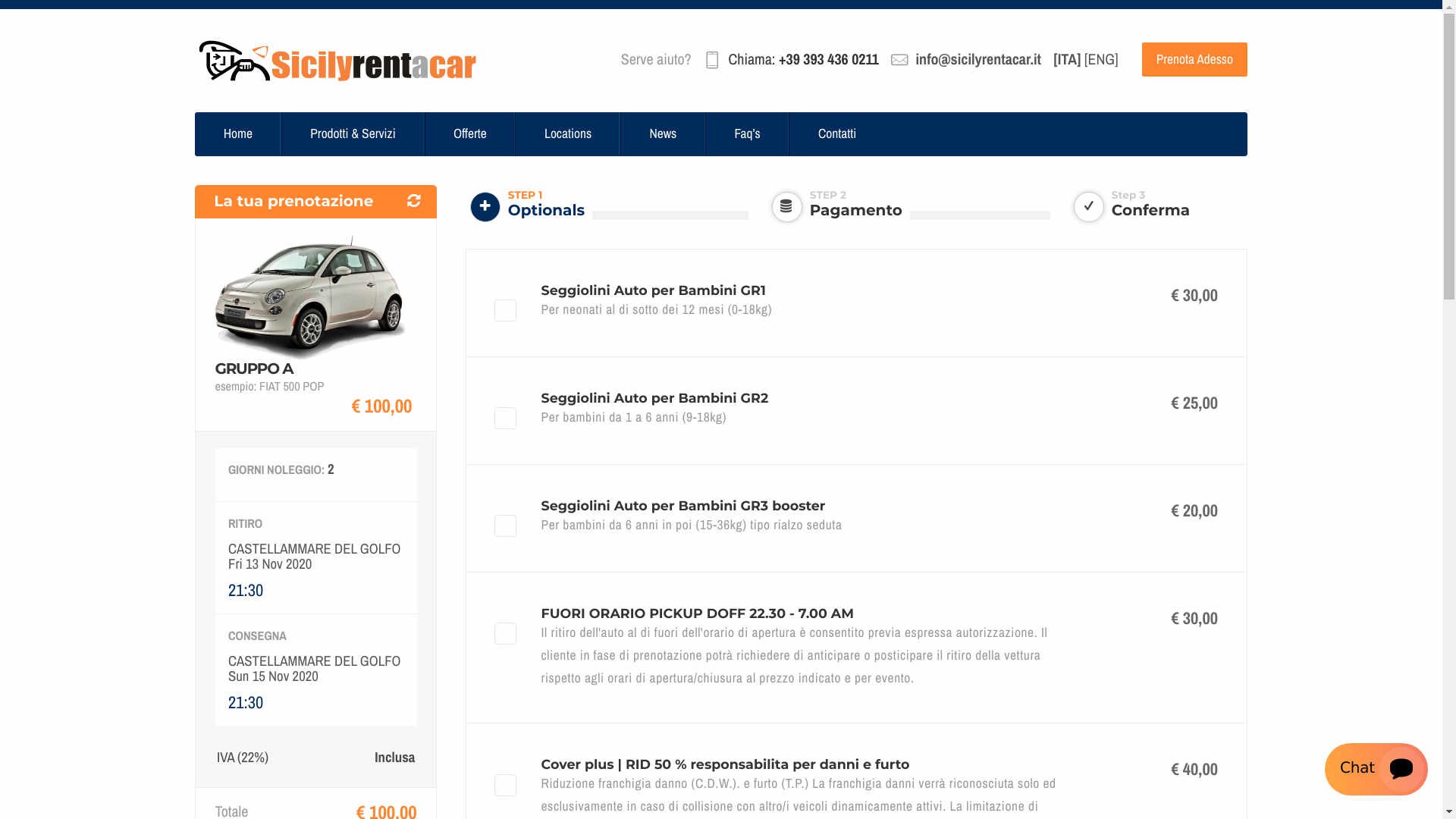
Task: Click the chat speech bubble icon
Action: click(1401, 768)
